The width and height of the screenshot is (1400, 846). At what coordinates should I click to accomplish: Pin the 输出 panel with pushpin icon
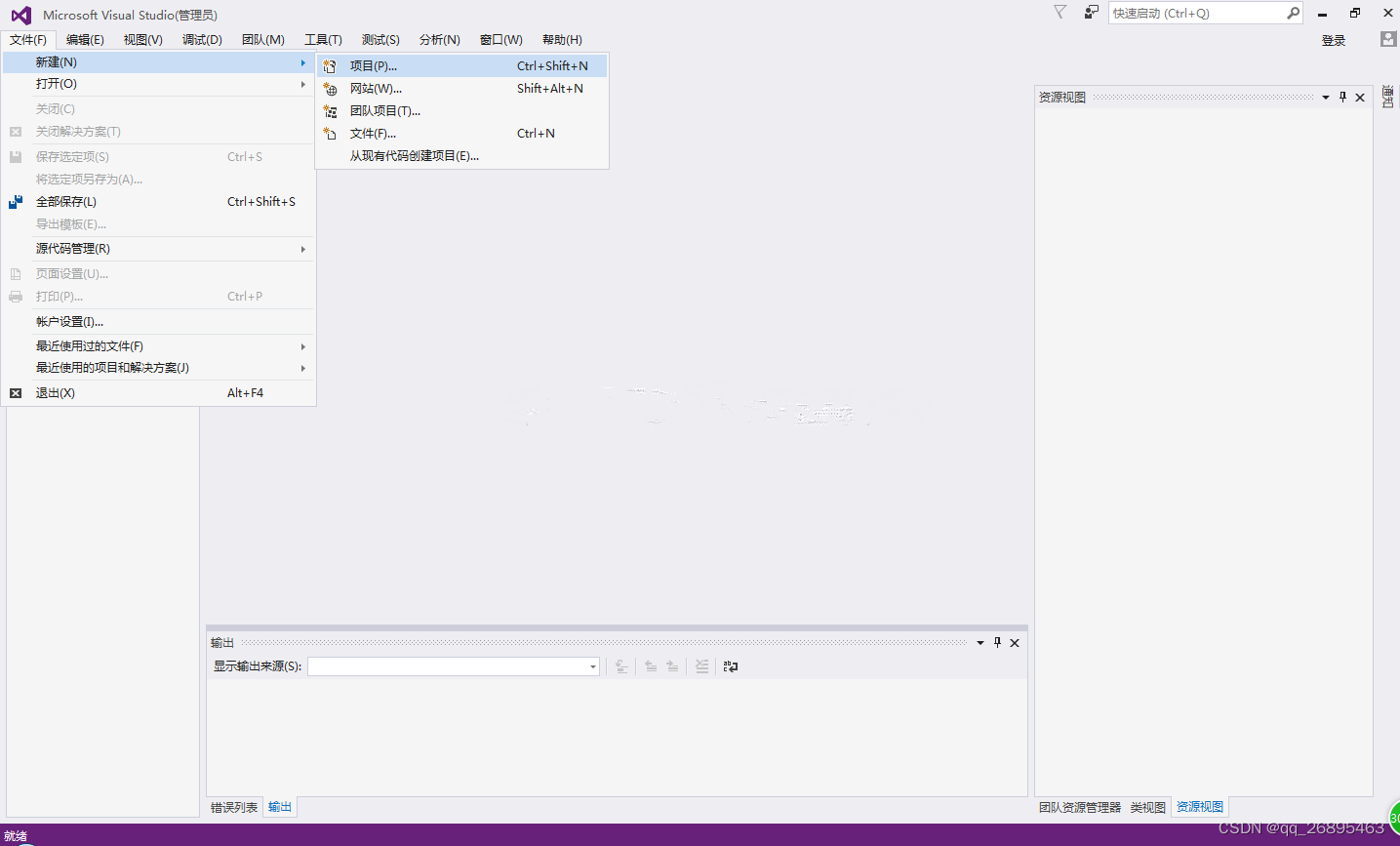[x=997, y=642]
